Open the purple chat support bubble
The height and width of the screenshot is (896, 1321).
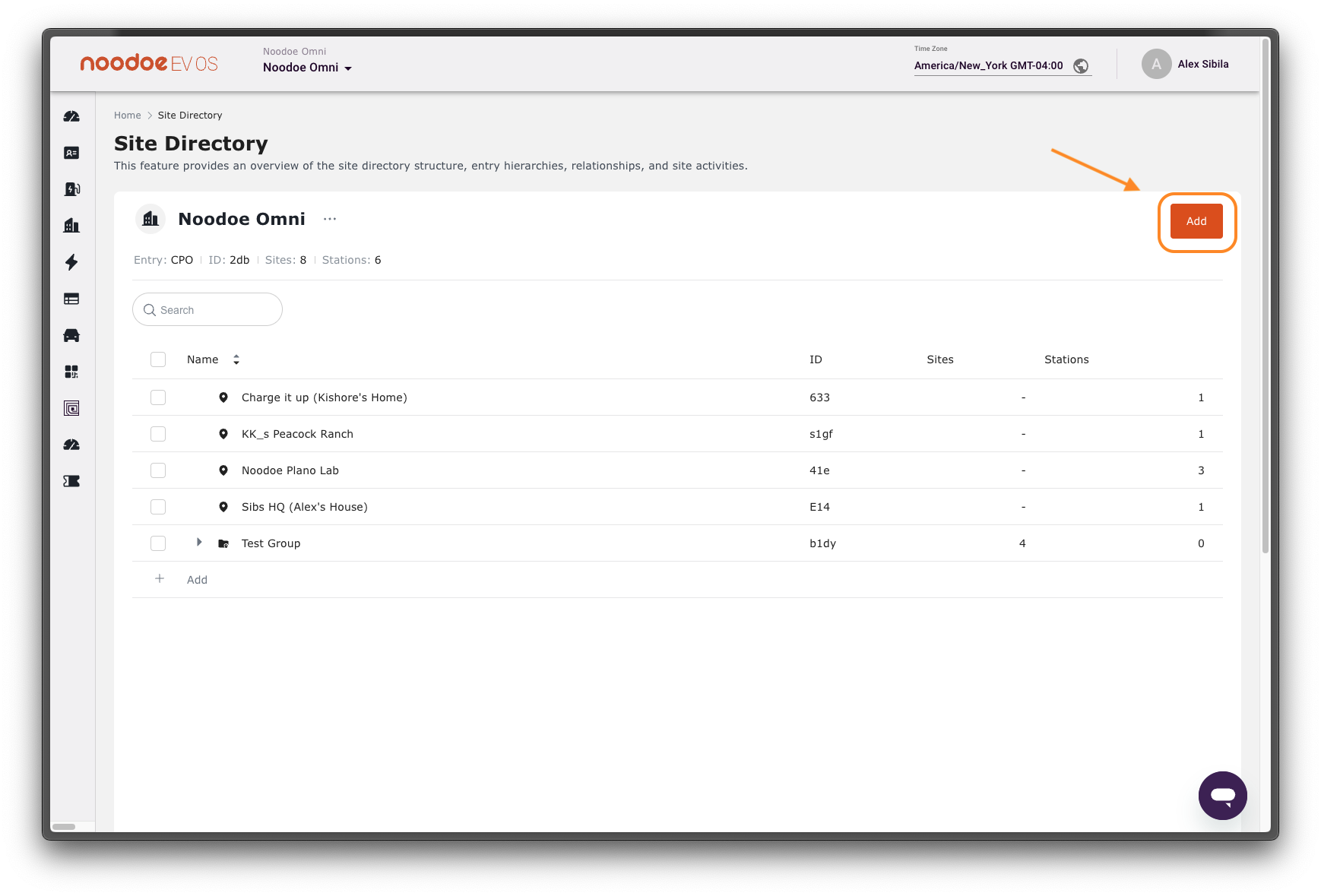coord(1222,796)
